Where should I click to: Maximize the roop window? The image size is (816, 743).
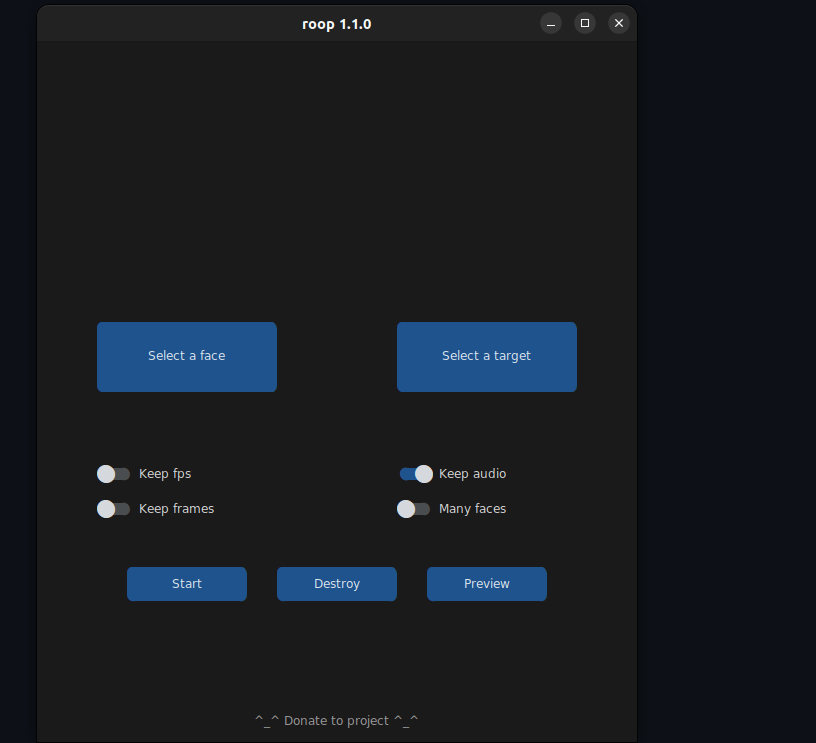585,23
